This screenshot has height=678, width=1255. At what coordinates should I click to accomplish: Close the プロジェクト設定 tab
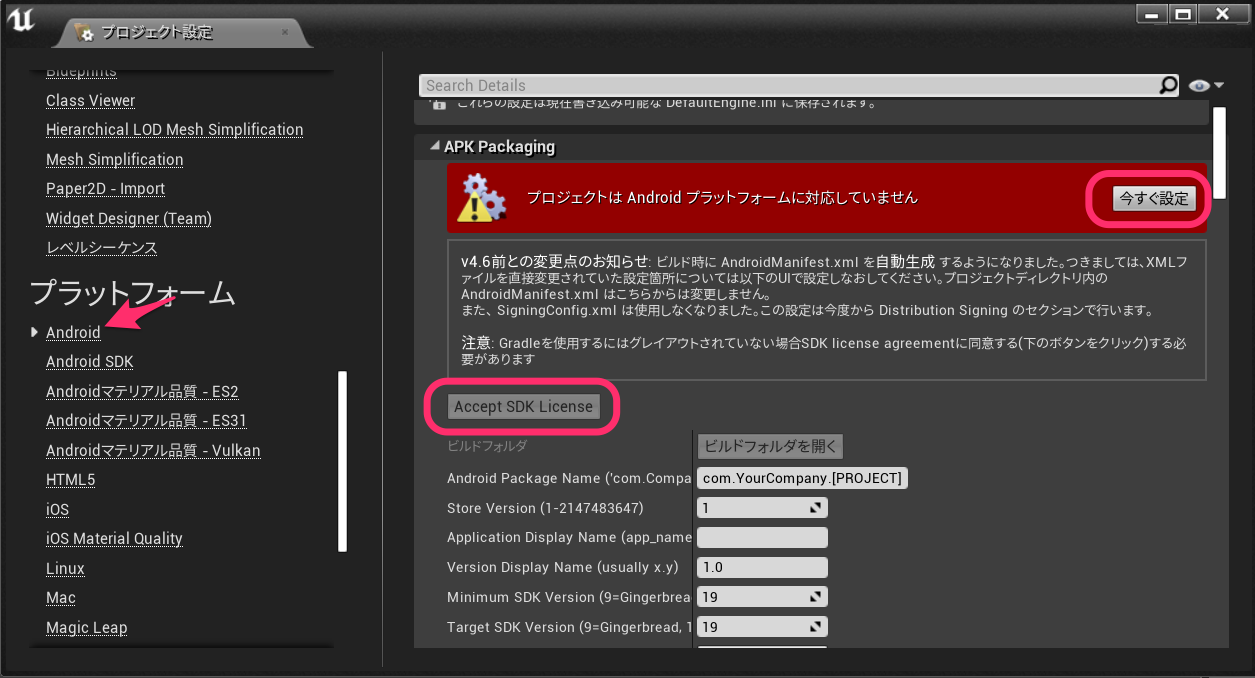[285, 32]
